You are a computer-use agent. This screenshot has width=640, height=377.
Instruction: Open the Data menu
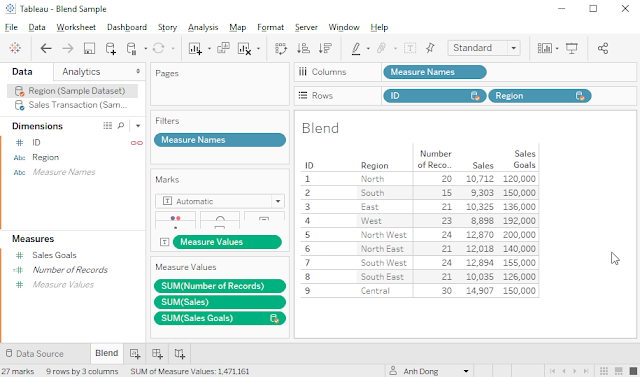pos(37,27)
